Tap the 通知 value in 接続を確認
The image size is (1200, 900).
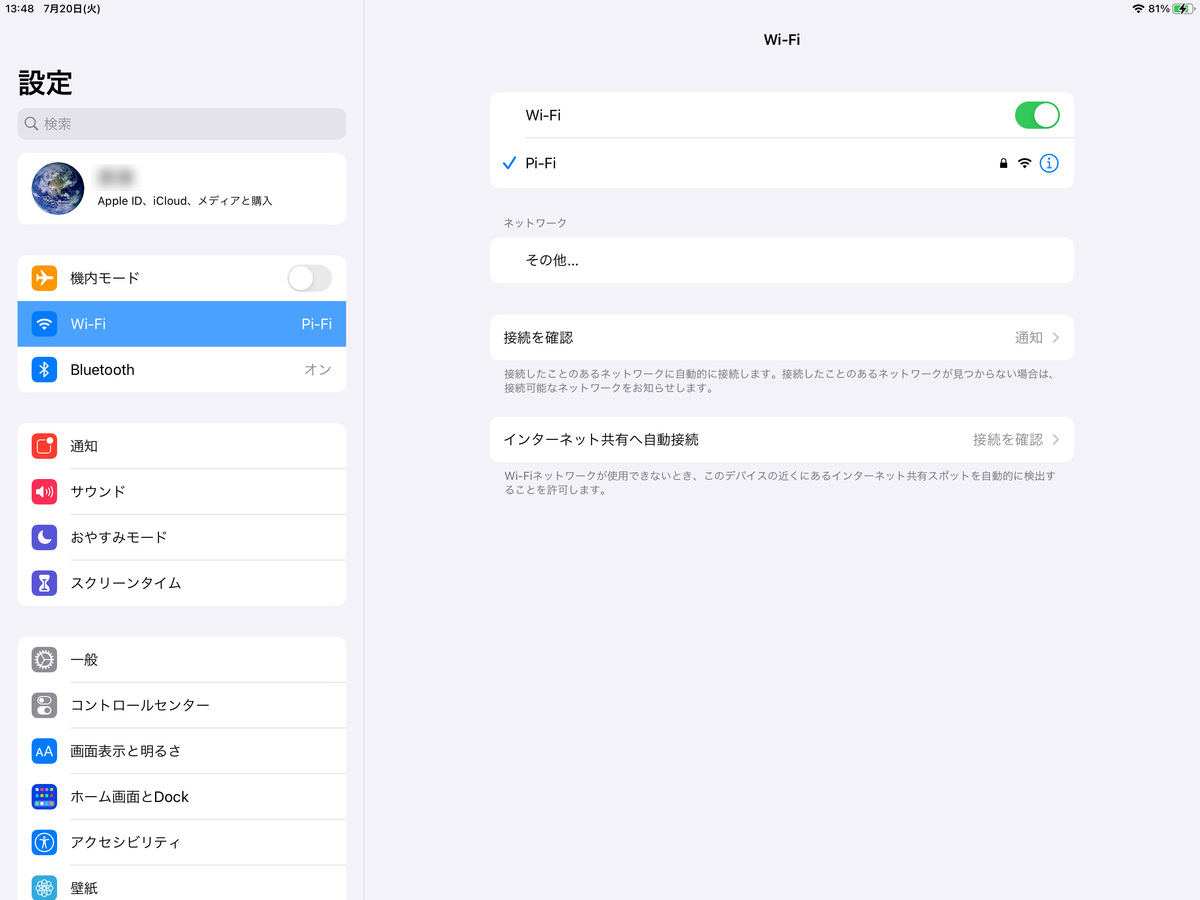(1029, 338)
